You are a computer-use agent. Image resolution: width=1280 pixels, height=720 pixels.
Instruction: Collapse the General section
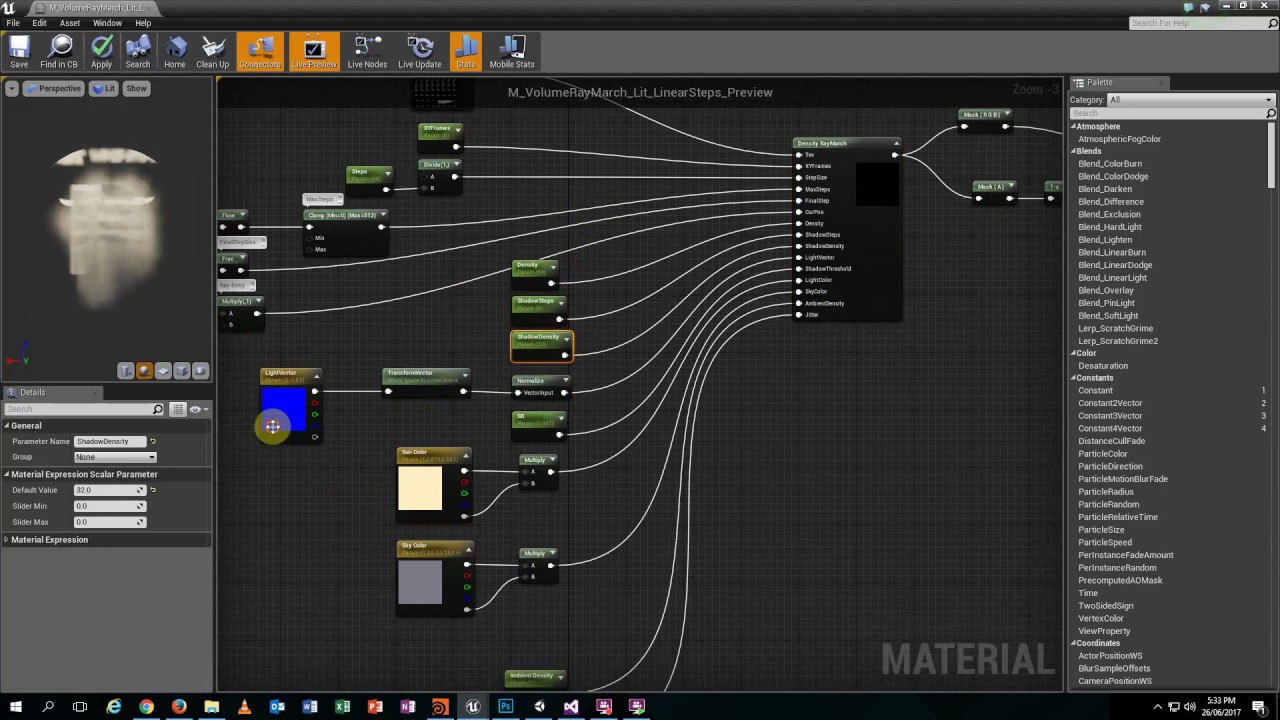click(6, 426)
